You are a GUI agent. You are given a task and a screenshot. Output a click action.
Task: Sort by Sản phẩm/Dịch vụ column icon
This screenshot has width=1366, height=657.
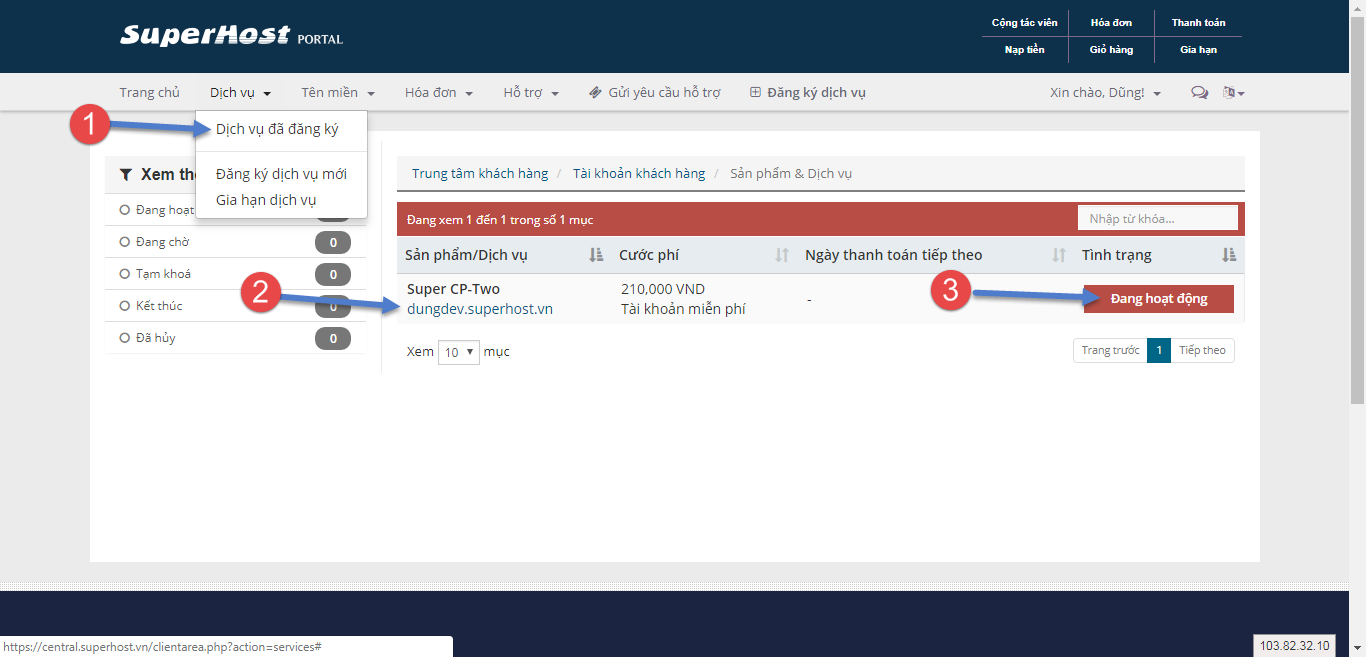tap(596, 255)
